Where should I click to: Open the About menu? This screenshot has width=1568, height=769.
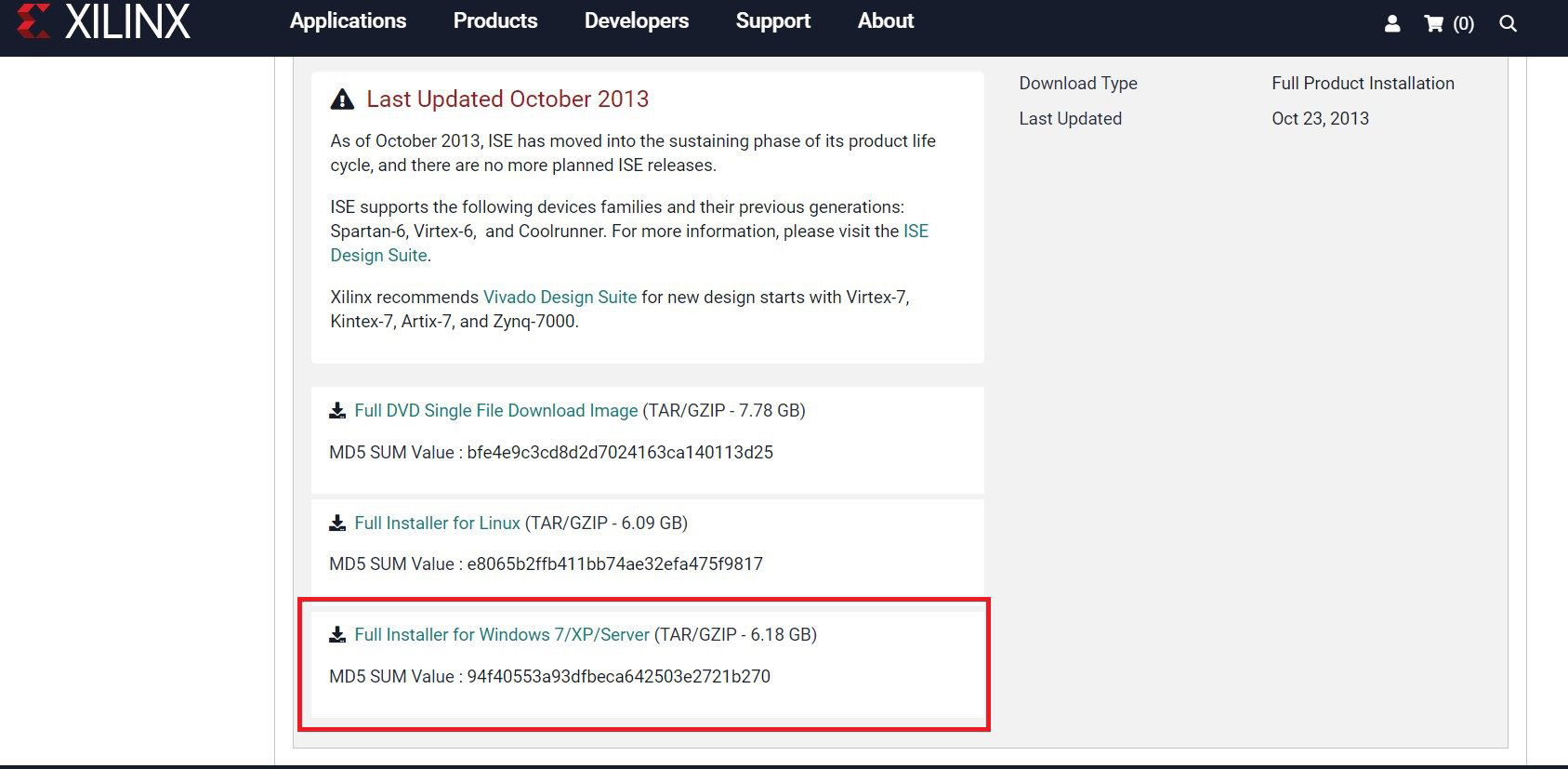[x=886, y=20]
